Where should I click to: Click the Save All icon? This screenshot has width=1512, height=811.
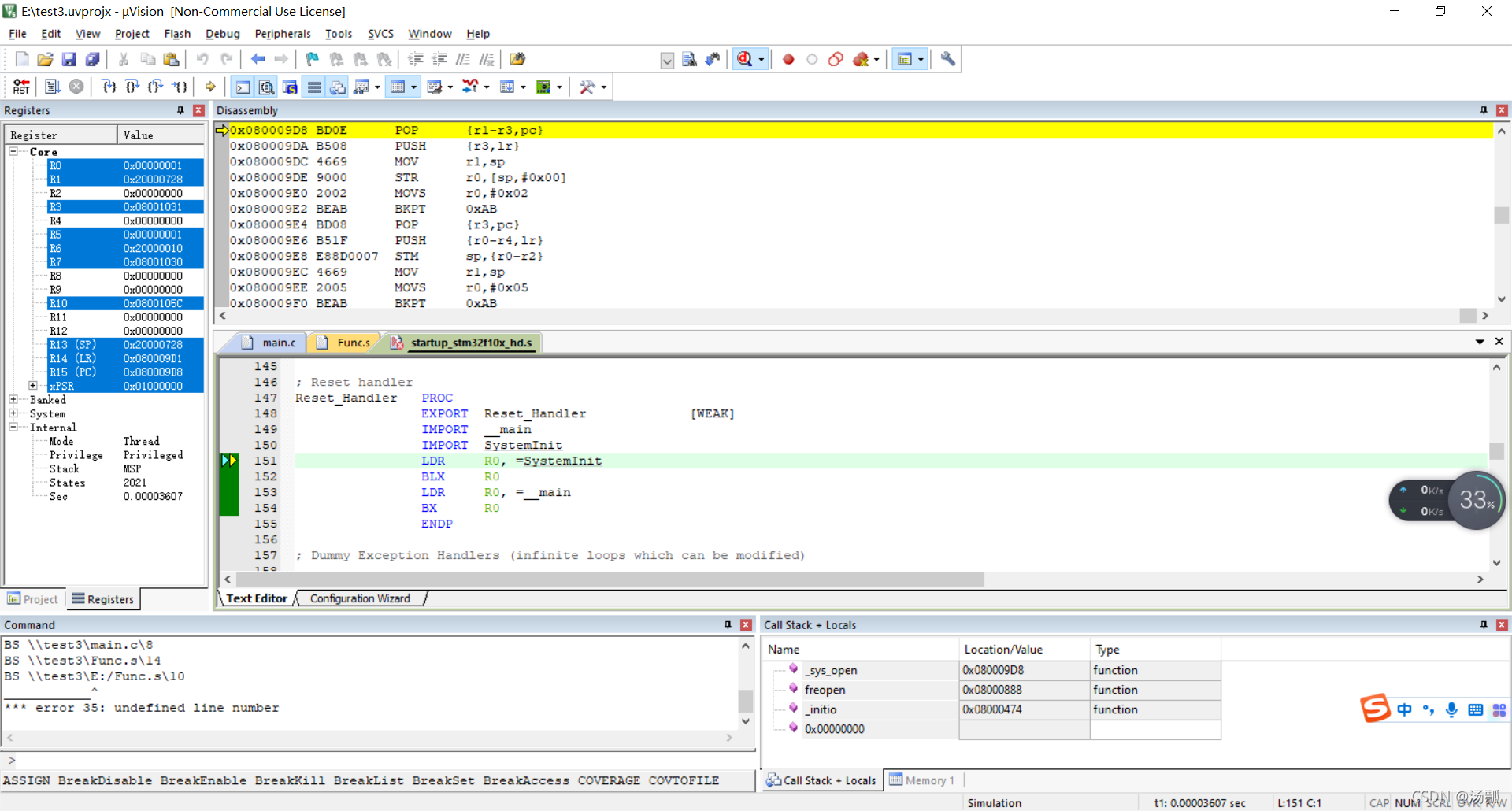pos(92,59)
